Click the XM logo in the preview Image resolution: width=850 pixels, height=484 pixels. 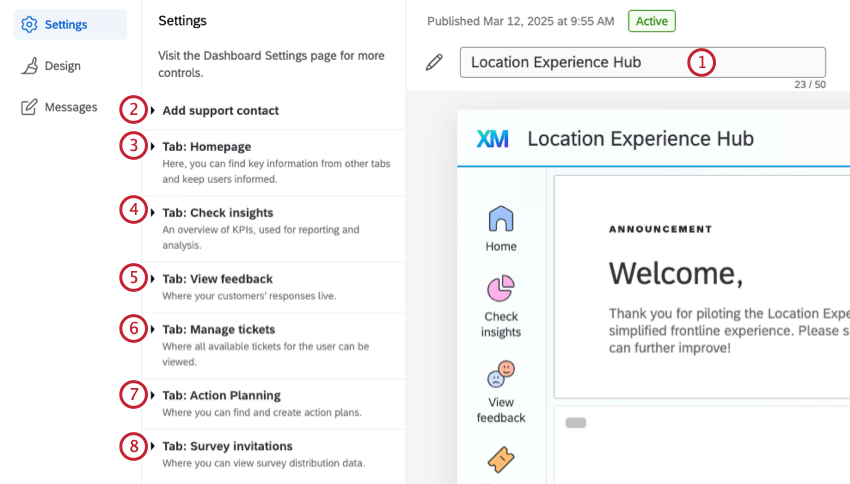point(492,139)
